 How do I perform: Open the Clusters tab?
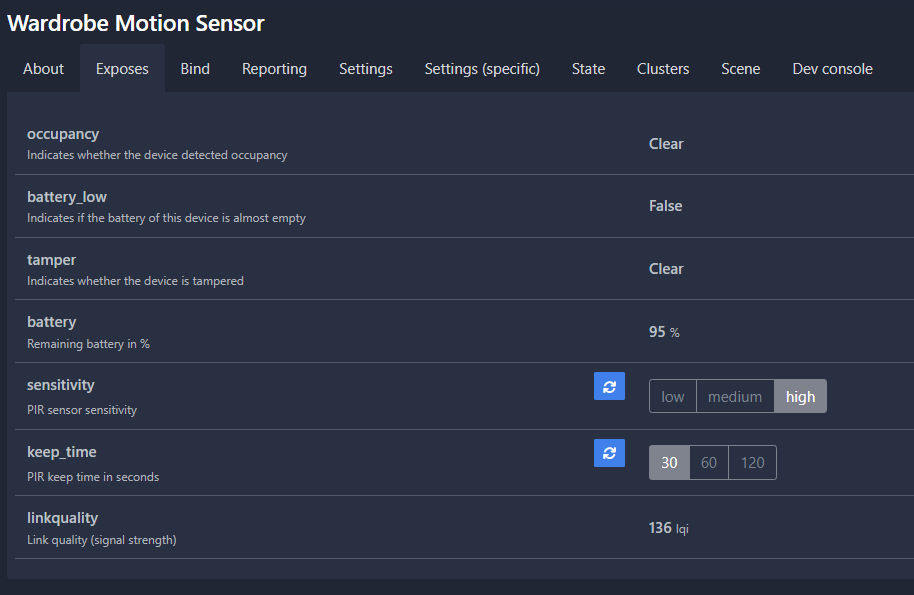[x=663, y=68]
